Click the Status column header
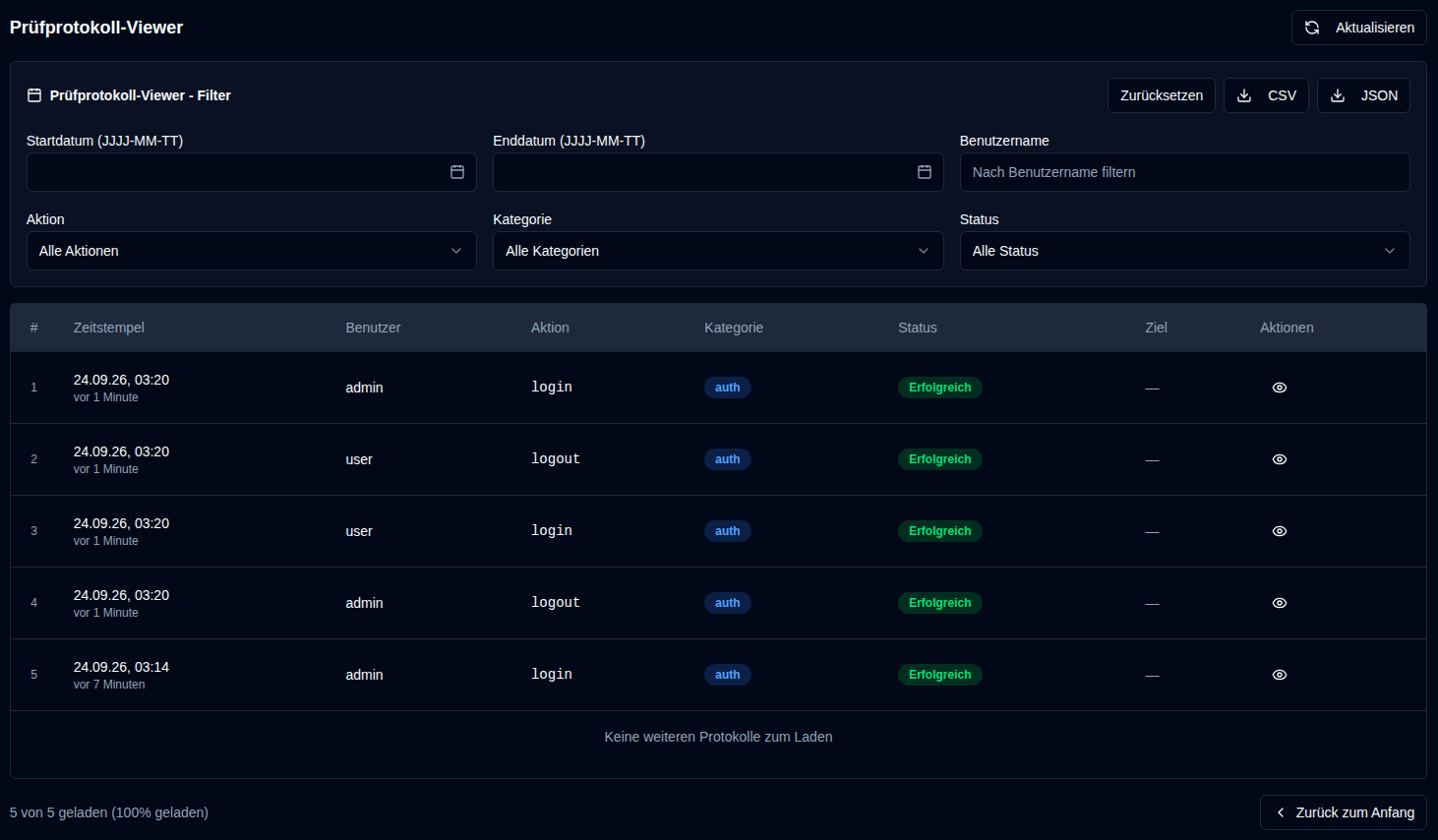 pos(918,328)
